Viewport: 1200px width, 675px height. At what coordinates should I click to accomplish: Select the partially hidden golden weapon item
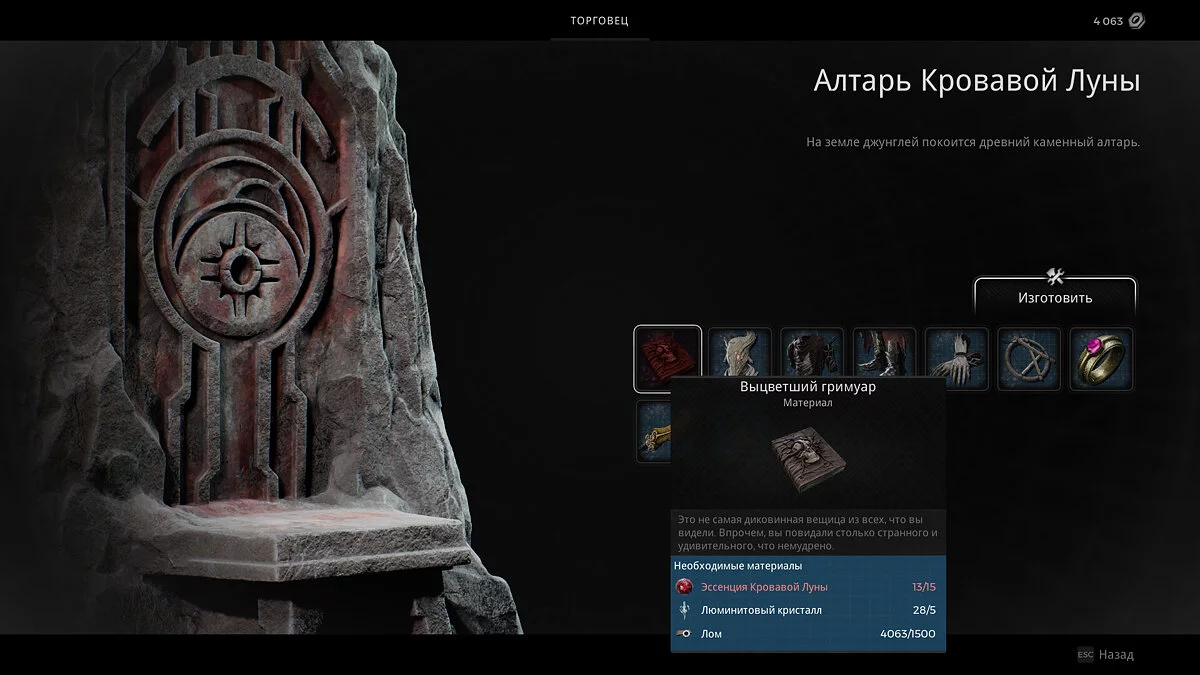[653, 431]
